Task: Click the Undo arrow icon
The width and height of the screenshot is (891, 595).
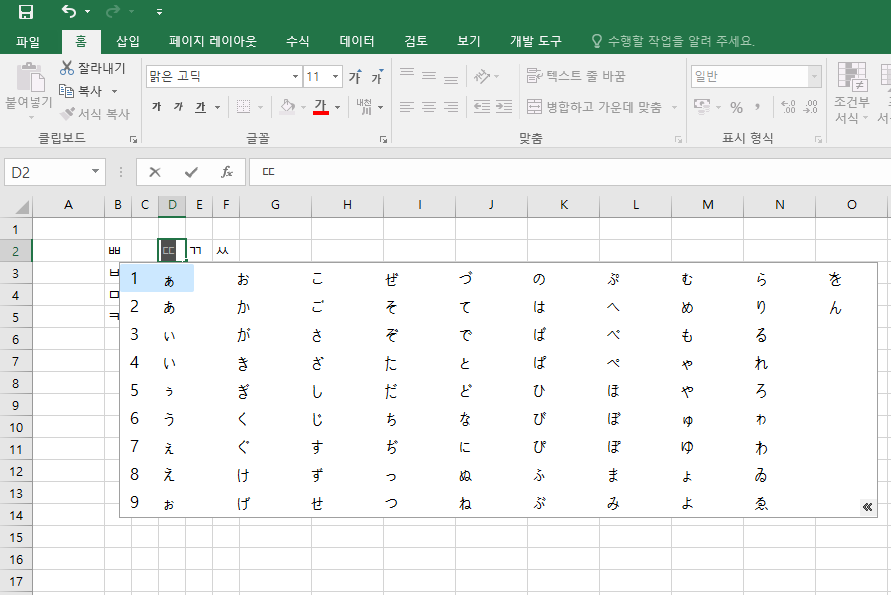Action: coord(69,11)
